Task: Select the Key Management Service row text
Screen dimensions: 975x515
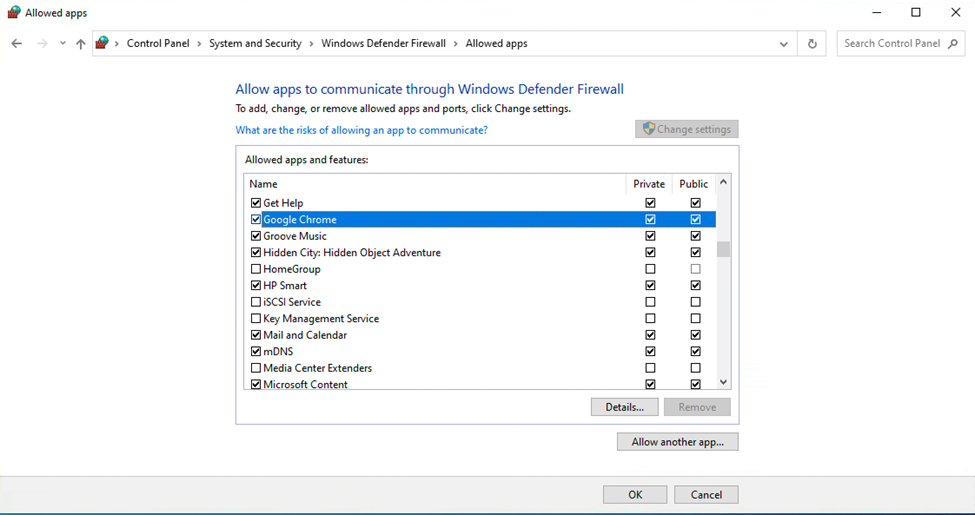Action: 321,318
